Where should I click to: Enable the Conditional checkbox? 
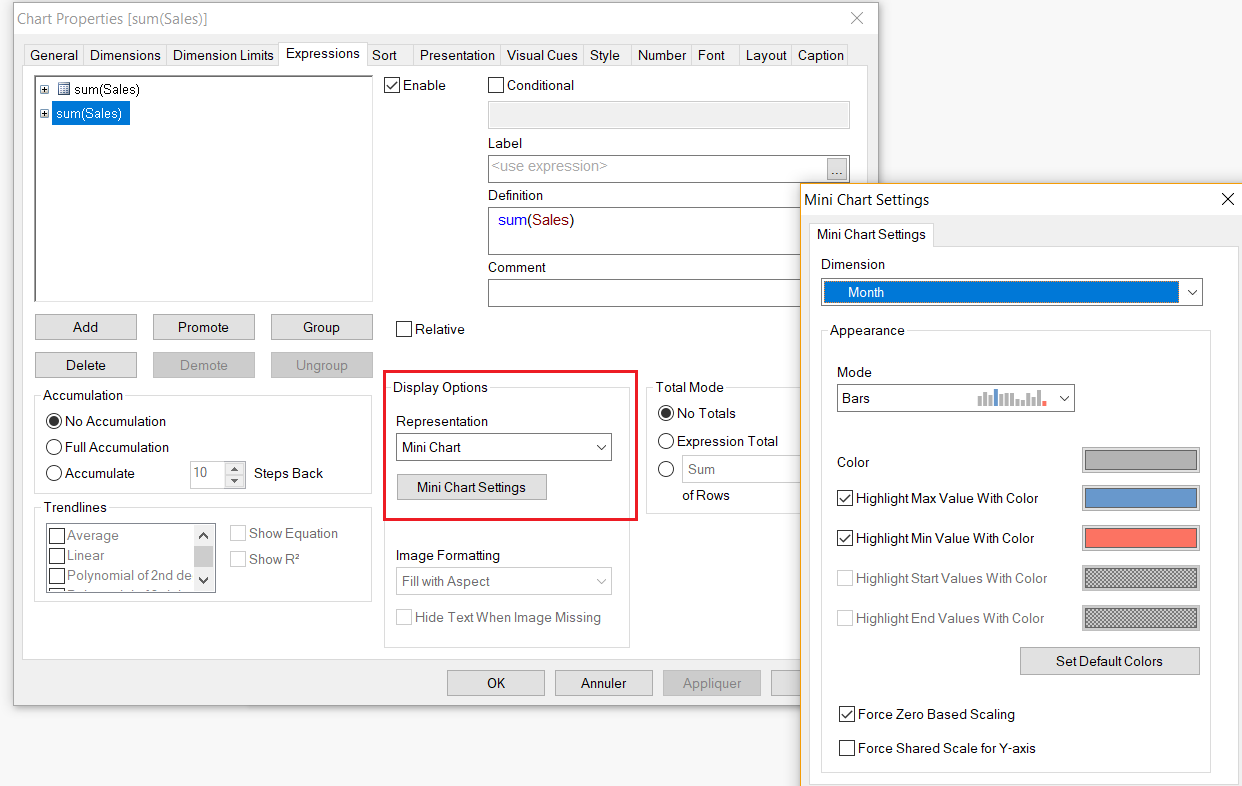(496, 86)
